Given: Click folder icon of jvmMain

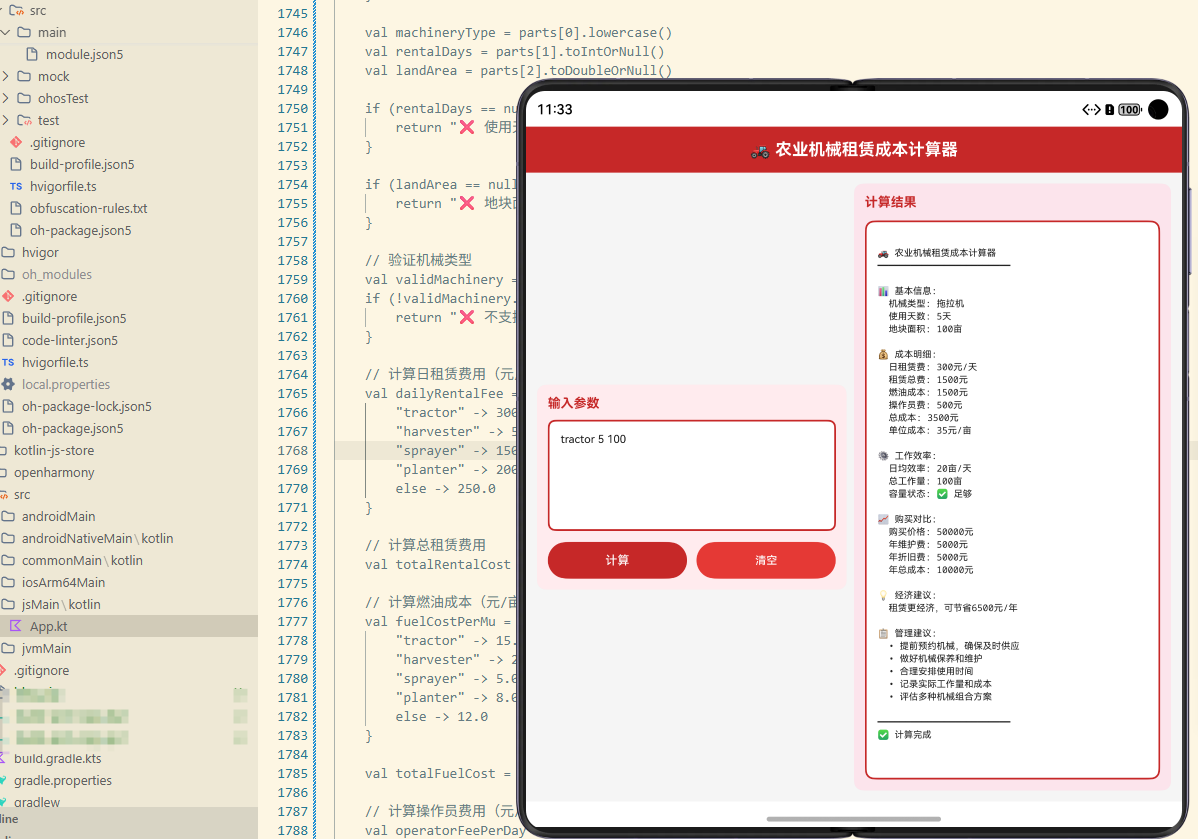Looking at the screenshot, I should click(x=8, y=648).
